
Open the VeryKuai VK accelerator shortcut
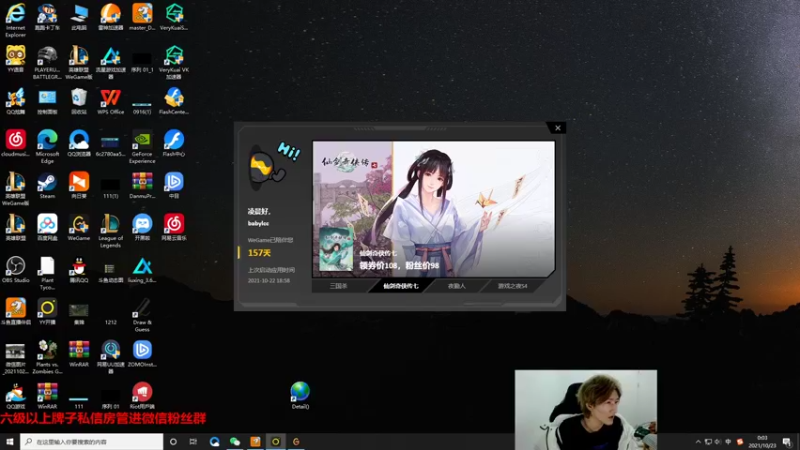point(173,62)
